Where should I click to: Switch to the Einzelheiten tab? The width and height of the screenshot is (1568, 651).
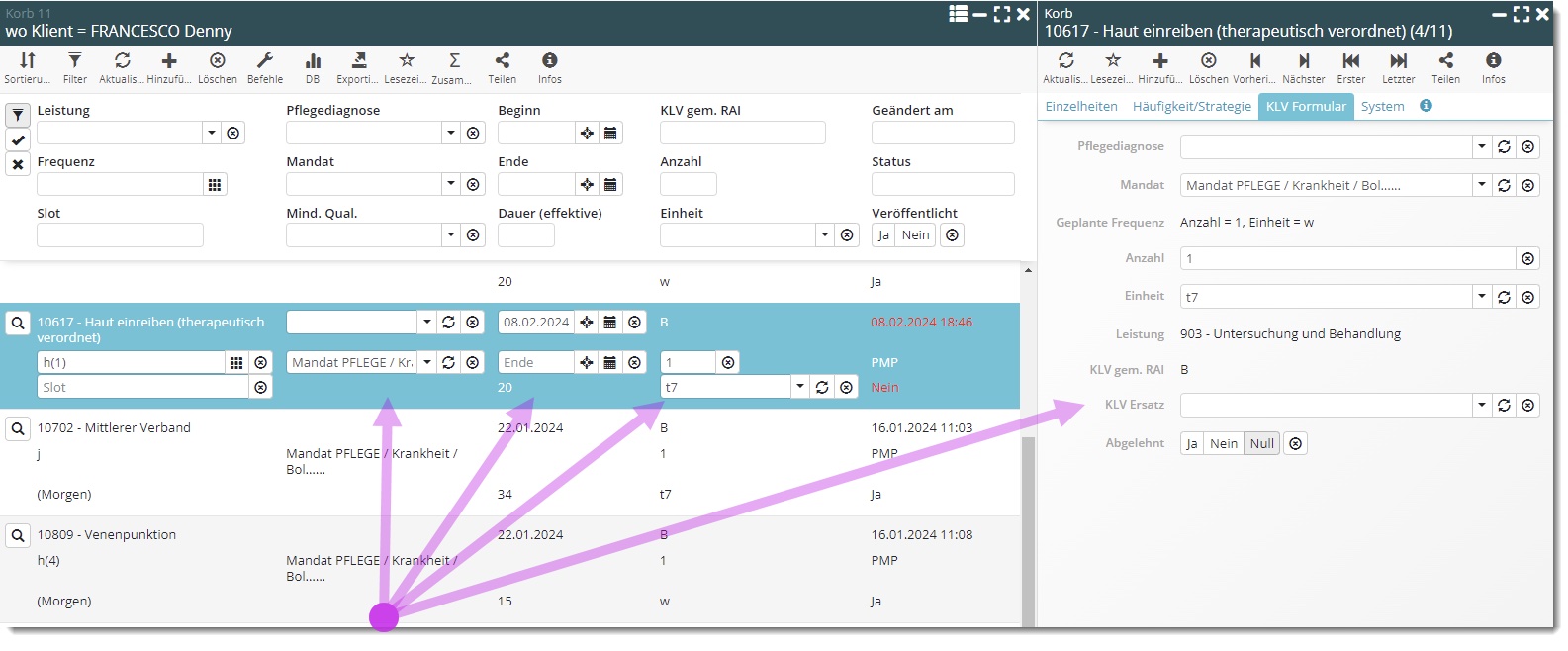coord(1081,106)
